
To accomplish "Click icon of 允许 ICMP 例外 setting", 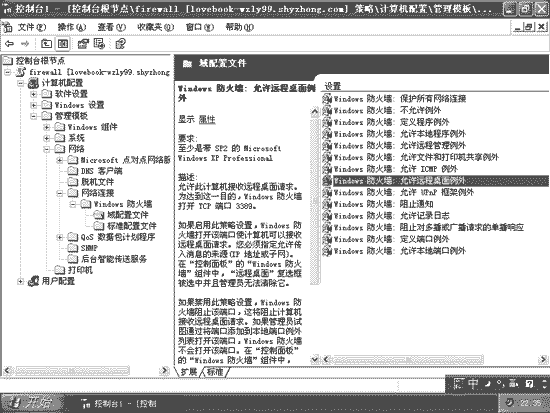I will click(327, 169).
